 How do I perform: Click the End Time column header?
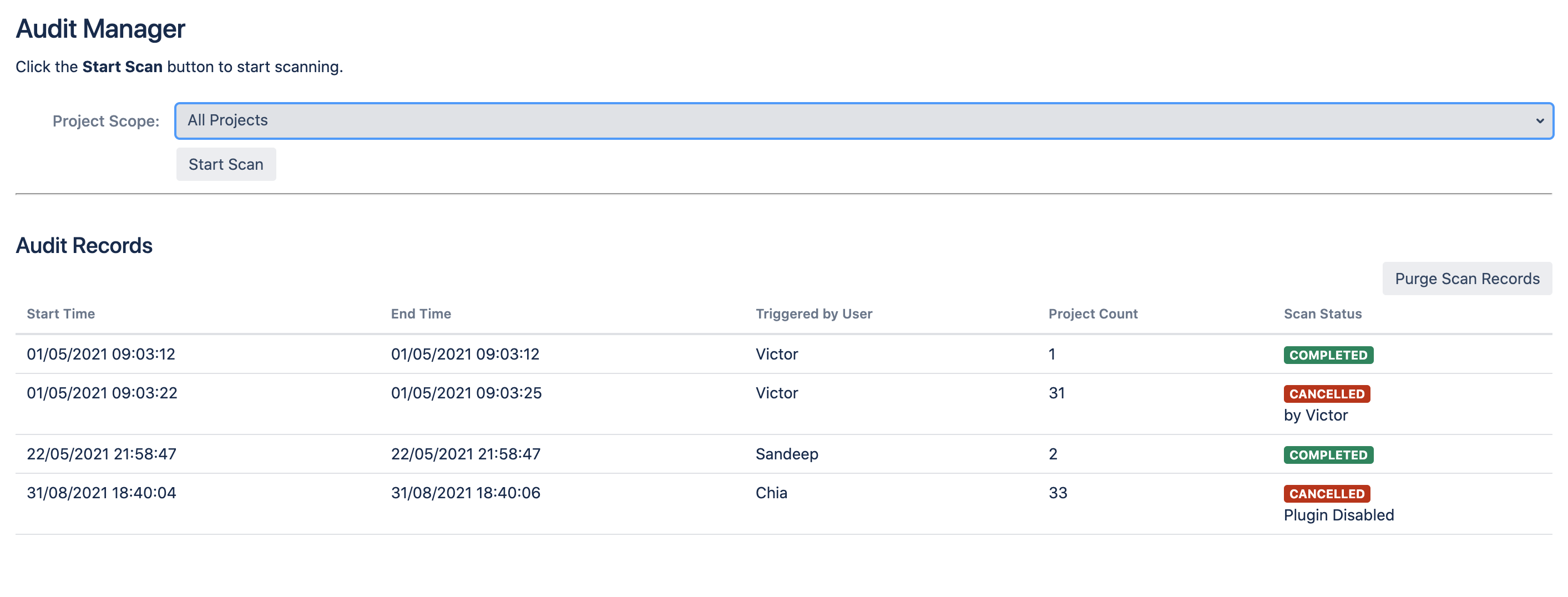421,314
